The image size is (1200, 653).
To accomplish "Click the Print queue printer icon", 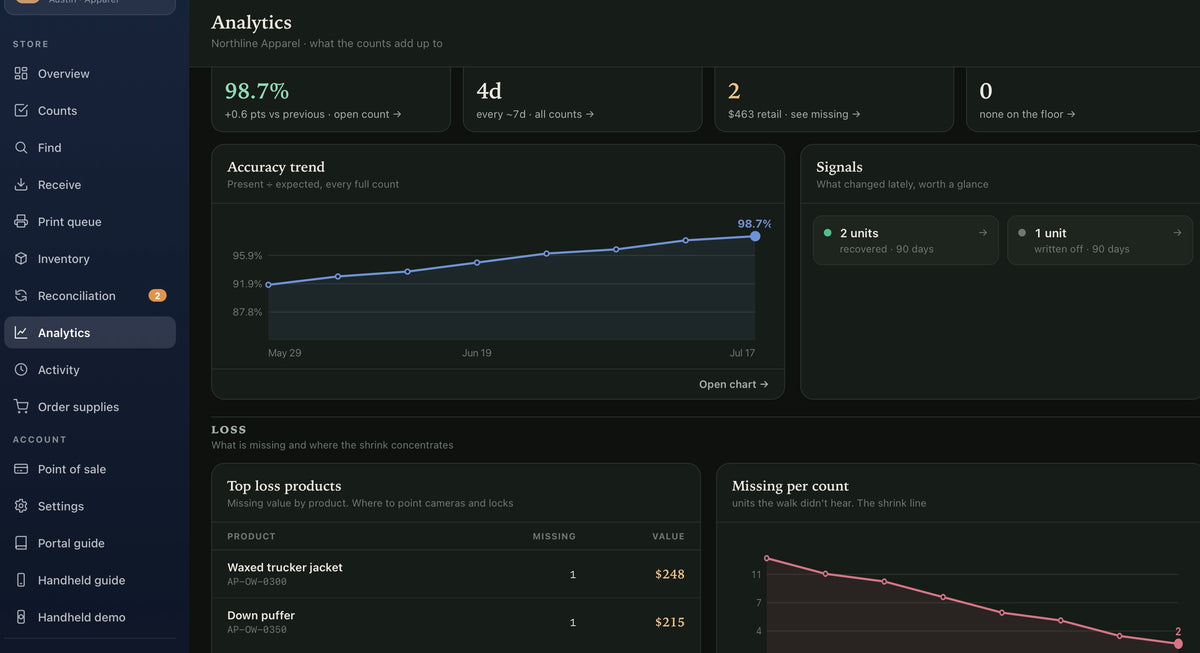I will click(x=21, y=222).
